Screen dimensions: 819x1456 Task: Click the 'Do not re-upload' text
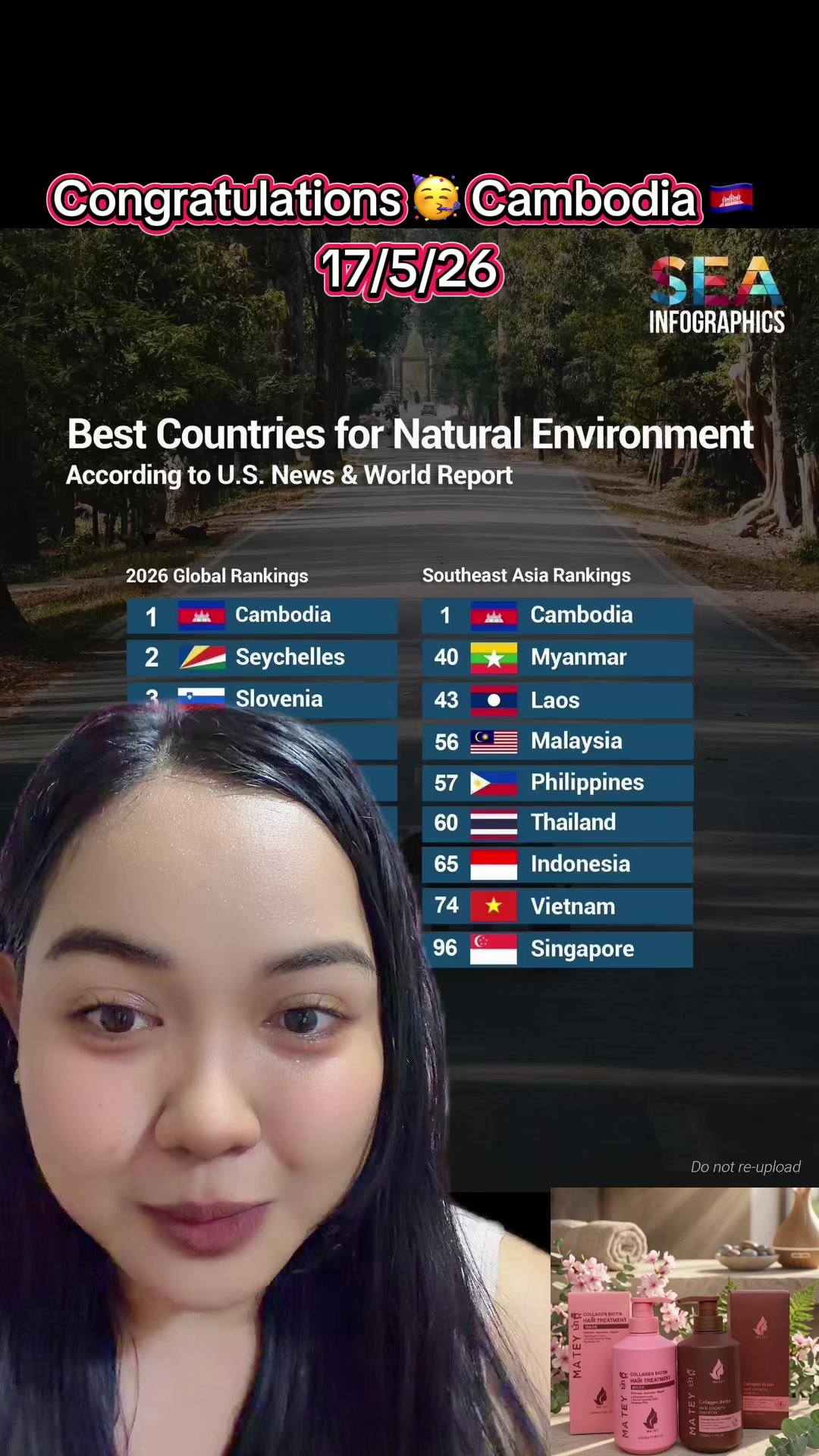click(x=745, y=1167)
